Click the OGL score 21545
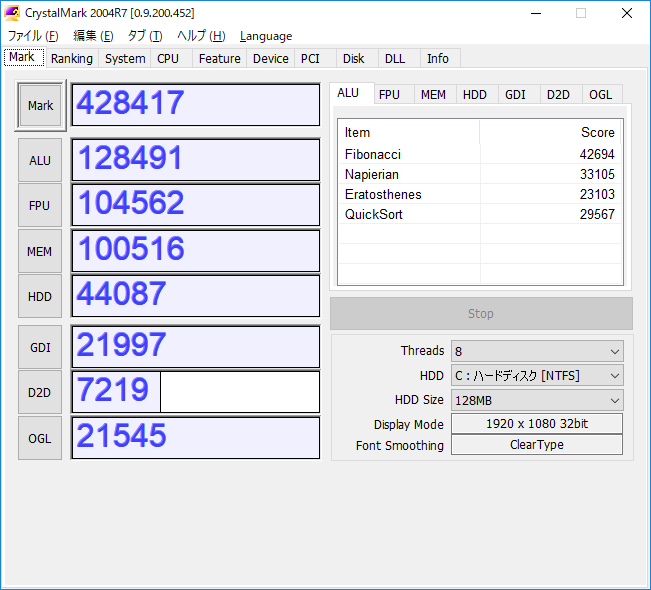651x590 pixels. click(196, 438)
